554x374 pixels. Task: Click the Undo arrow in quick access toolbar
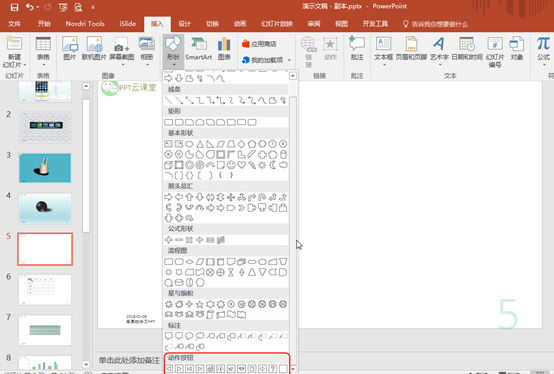pyautogui.click(x=30, y=7)
